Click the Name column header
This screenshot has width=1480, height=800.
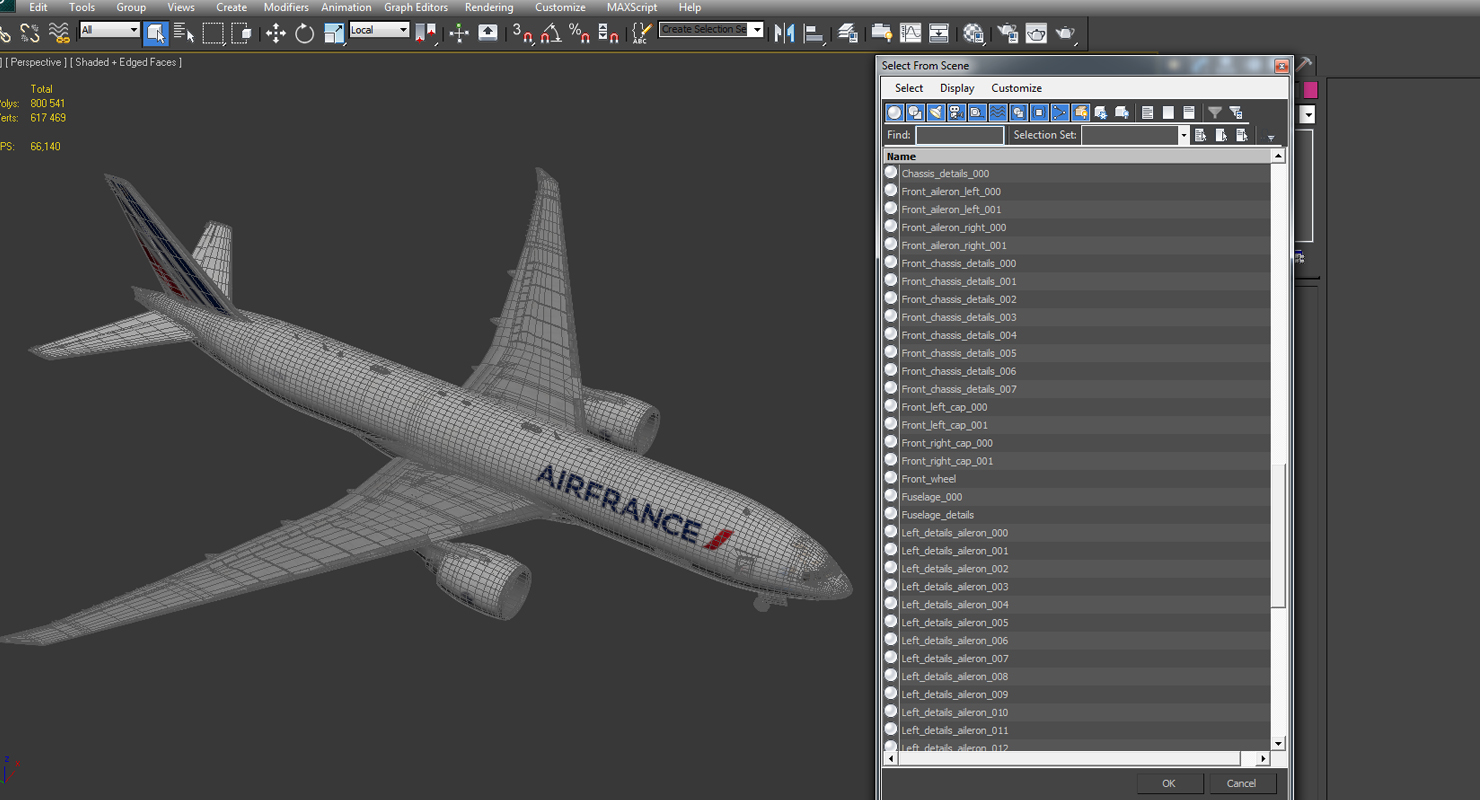(1077, 156)
